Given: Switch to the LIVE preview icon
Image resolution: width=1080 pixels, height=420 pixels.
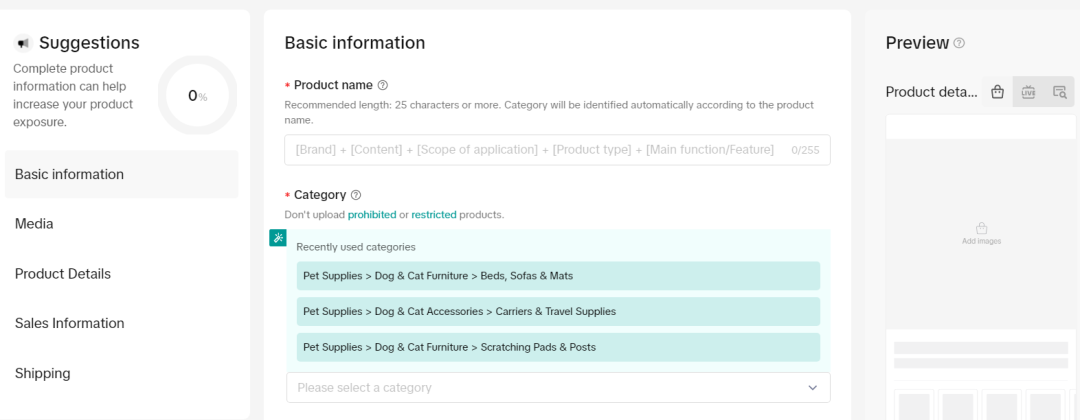Looking at the screenshot, I should (x=1028, y=92).
